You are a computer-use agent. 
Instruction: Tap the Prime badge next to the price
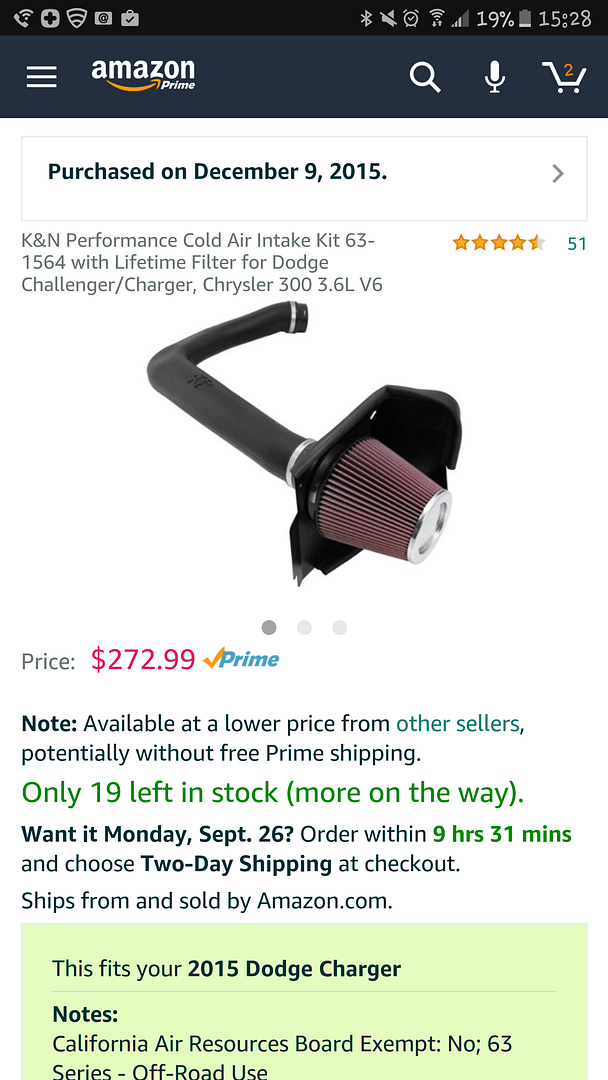(x=242, y=659)
